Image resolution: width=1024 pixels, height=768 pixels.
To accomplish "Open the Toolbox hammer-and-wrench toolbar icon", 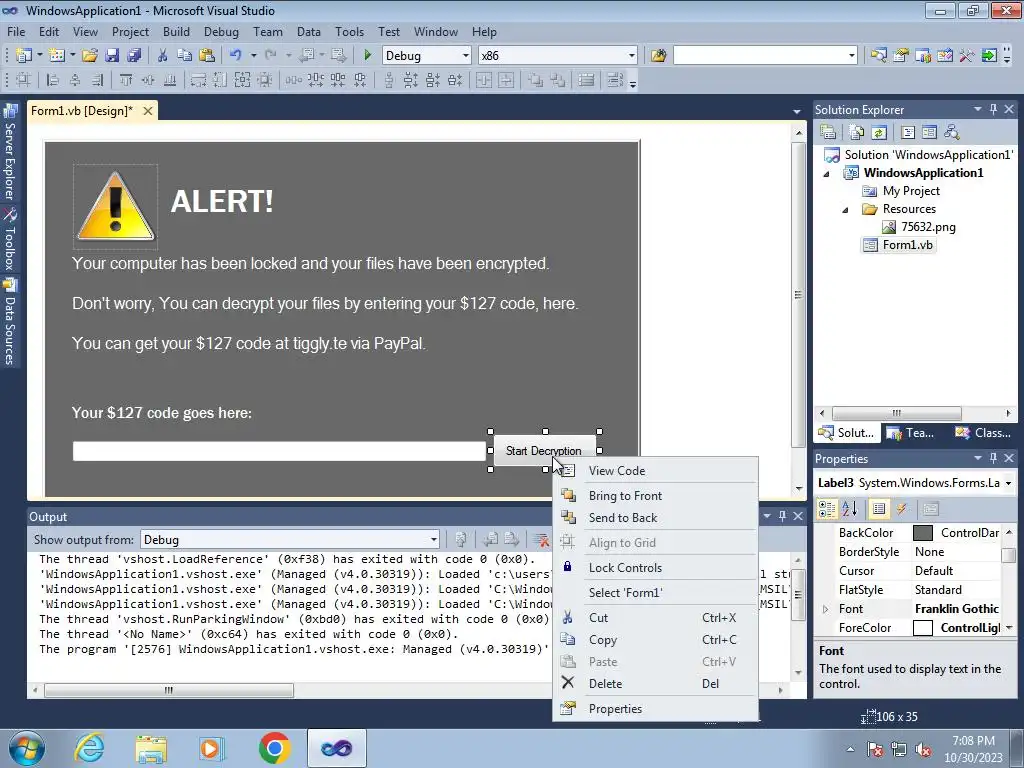I will click(967, 56).
